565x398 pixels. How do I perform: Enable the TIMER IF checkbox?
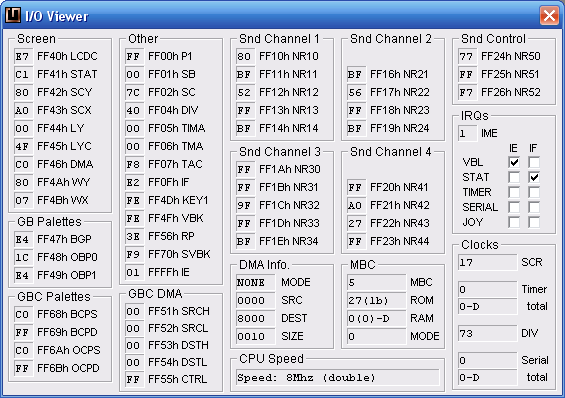pos(534,192)
